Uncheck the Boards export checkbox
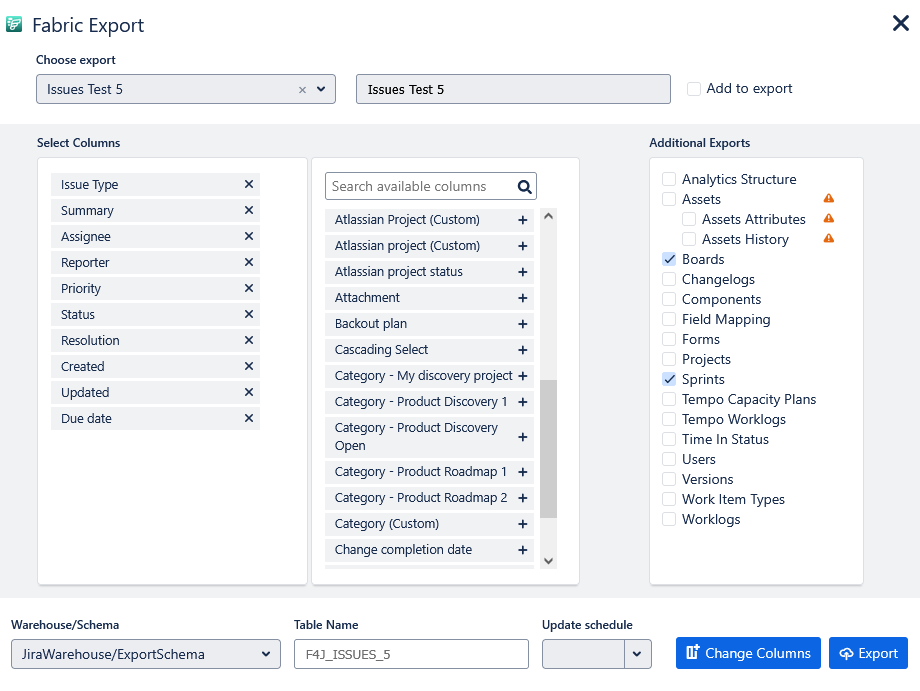Image resolution: width=920 pixels, height=691 pixels. coord(669,259)
